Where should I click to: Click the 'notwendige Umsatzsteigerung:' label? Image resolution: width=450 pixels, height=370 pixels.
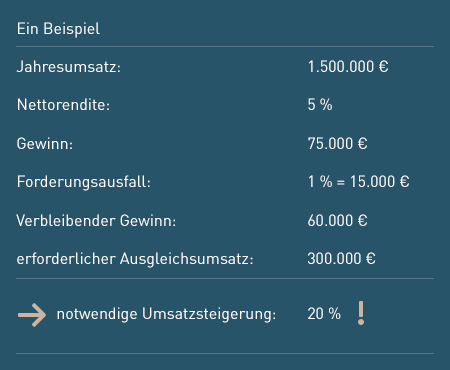click(x=166, y=314)
